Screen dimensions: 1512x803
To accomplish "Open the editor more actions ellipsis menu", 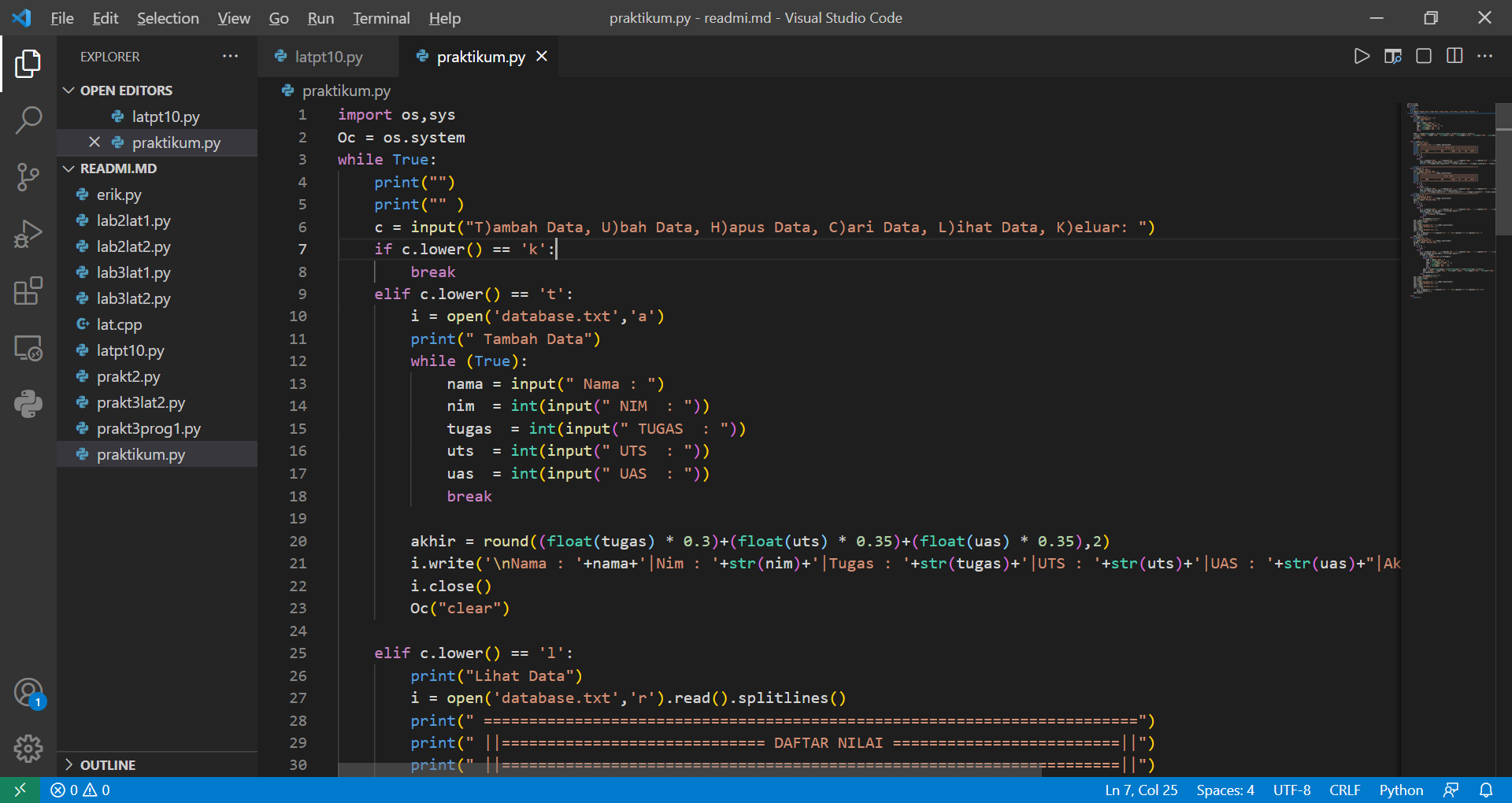I will (x=1486, y=56).
